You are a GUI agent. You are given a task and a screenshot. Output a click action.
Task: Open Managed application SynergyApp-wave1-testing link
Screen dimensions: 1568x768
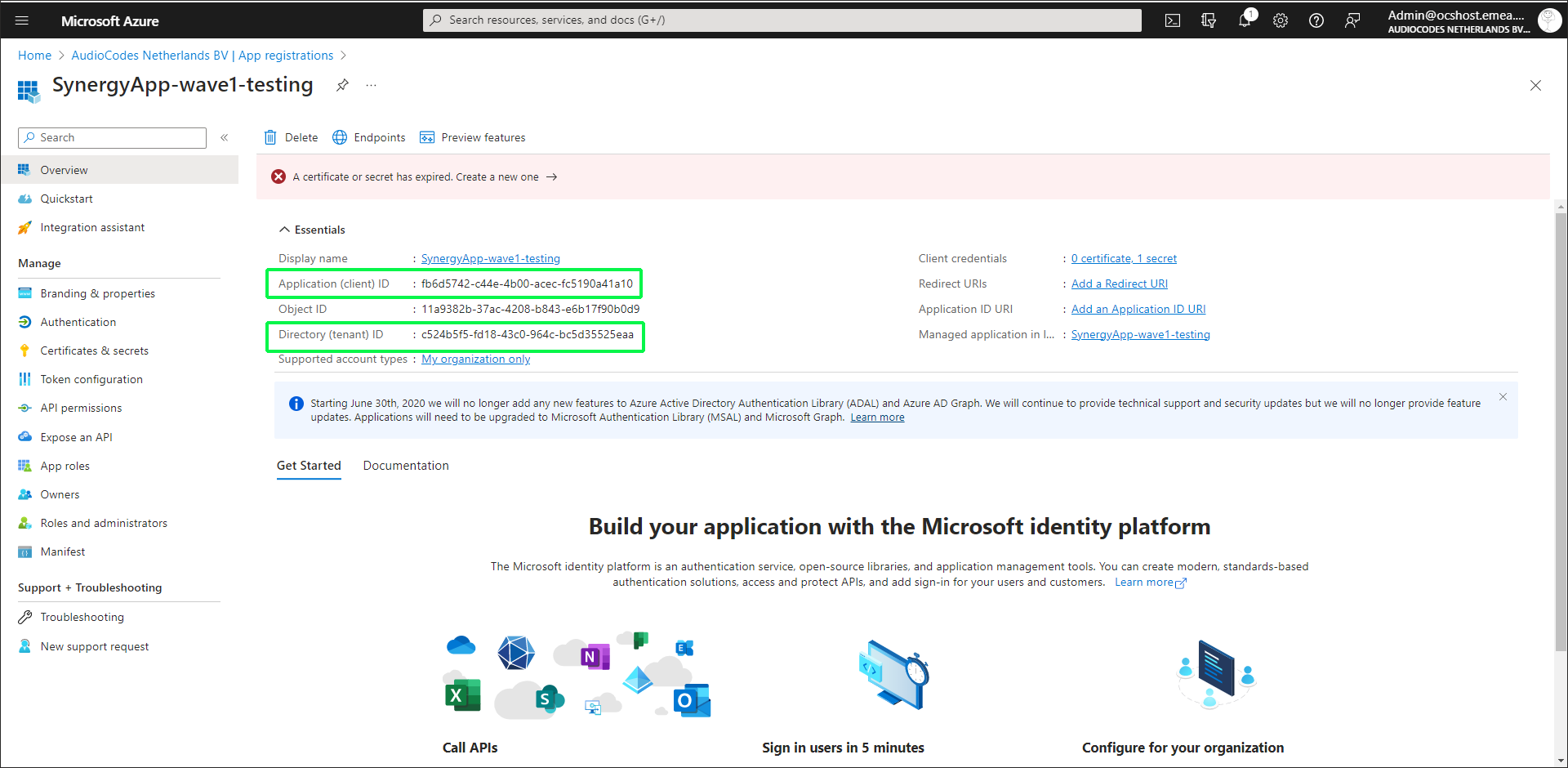(x=1141, y=334)
